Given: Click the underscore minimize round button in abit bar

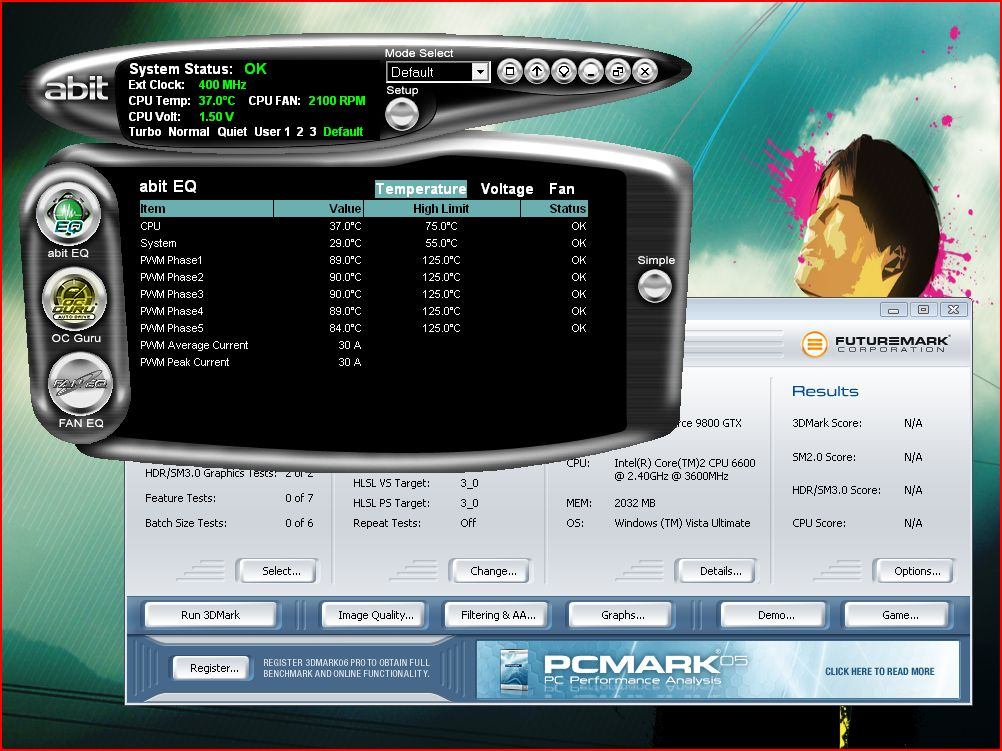Looking at the screenshot, I should coord(590,72).
